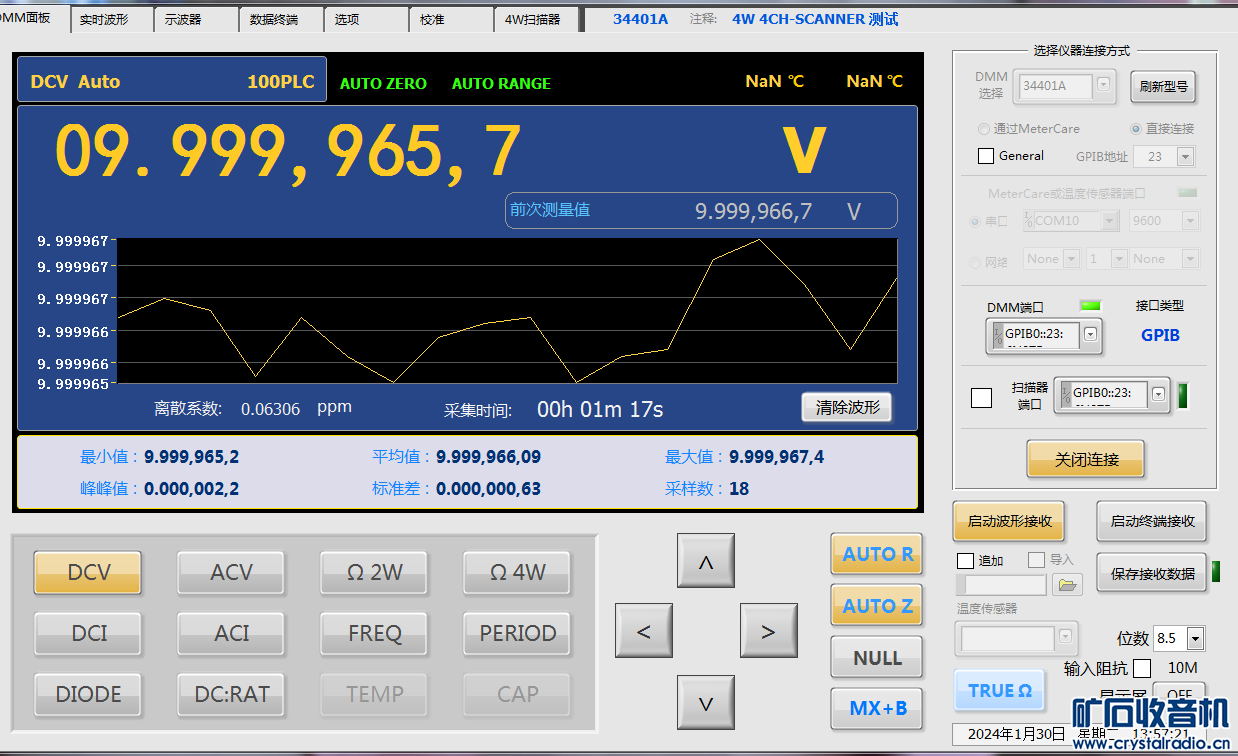Viewport: 1238px width, 756px height.
Task: Click the previous measurement value field
Action: (x=700, y=211)
